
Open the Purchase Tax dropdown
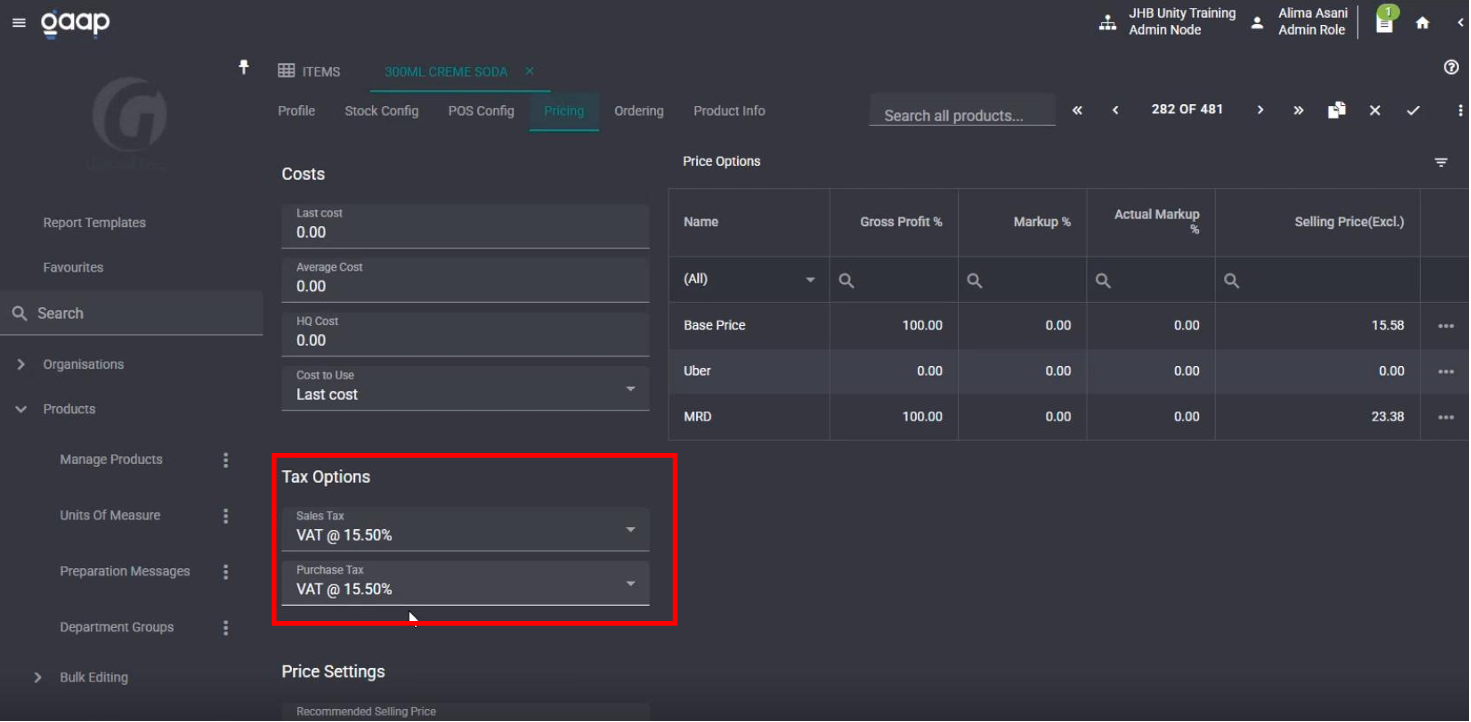[465, 583]
